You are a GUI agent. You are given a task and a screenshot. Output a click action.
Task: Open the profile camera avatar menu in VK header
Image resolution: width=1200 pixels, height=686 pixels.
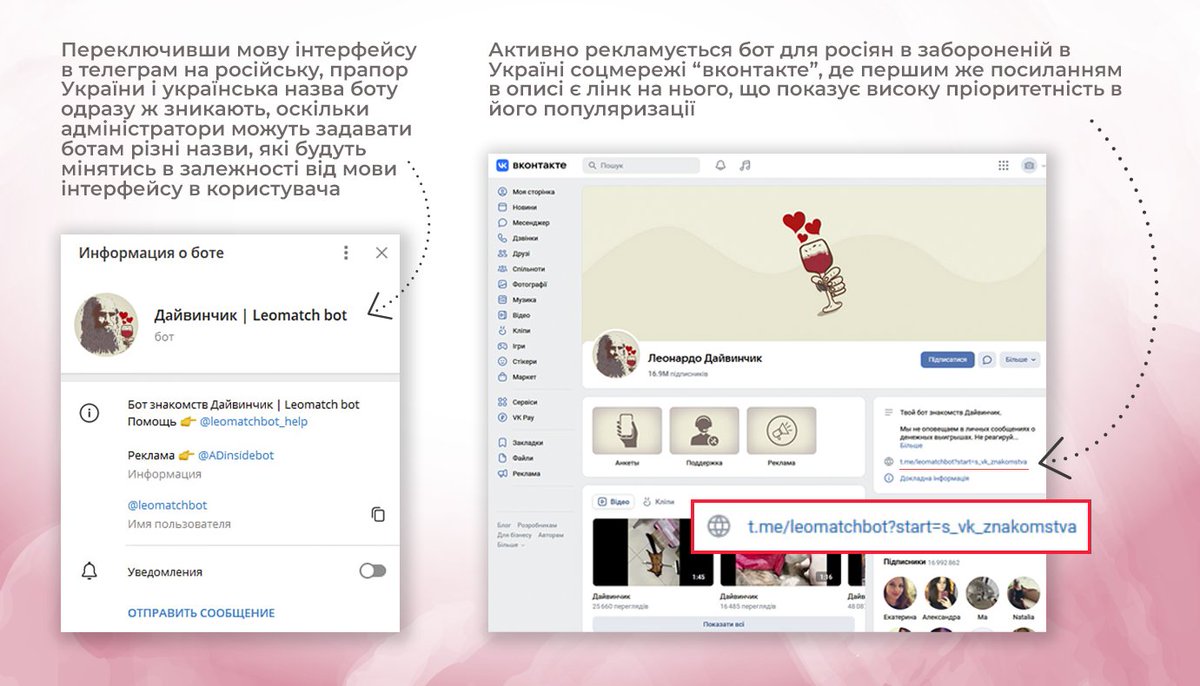click(1030, 165)
